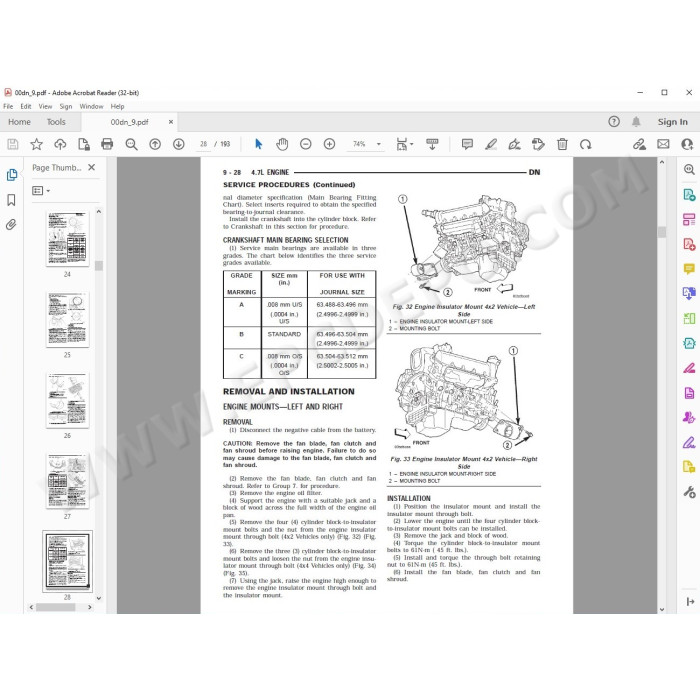Screen dimensions: 700x700
Task: Click the stamp tool icon
Action: tap(538, 144)
